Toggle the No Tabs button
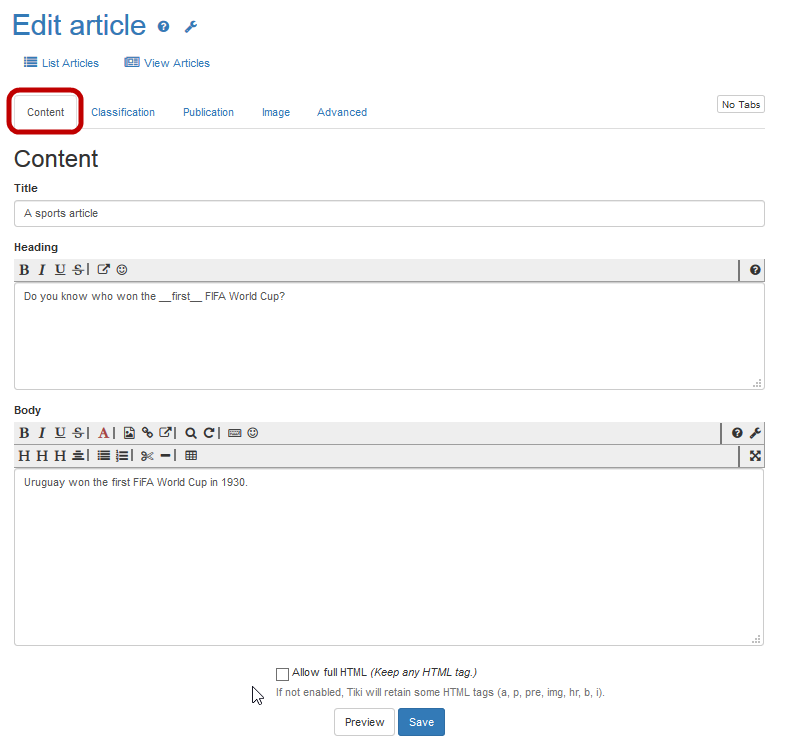Viewport: 785px width, 742px height. coord(740,105)
